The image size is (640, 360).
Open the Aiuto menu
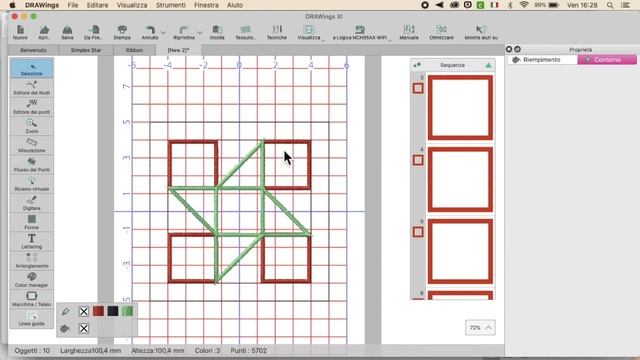point(235,5)
